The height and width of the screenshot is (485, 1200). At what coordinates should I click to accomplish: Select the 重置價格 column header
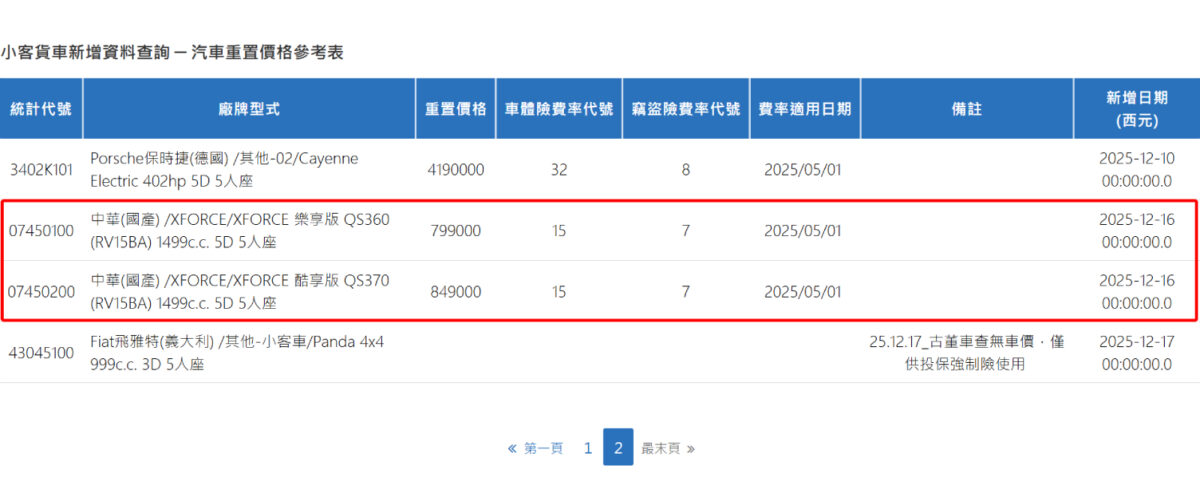point(456,109)
